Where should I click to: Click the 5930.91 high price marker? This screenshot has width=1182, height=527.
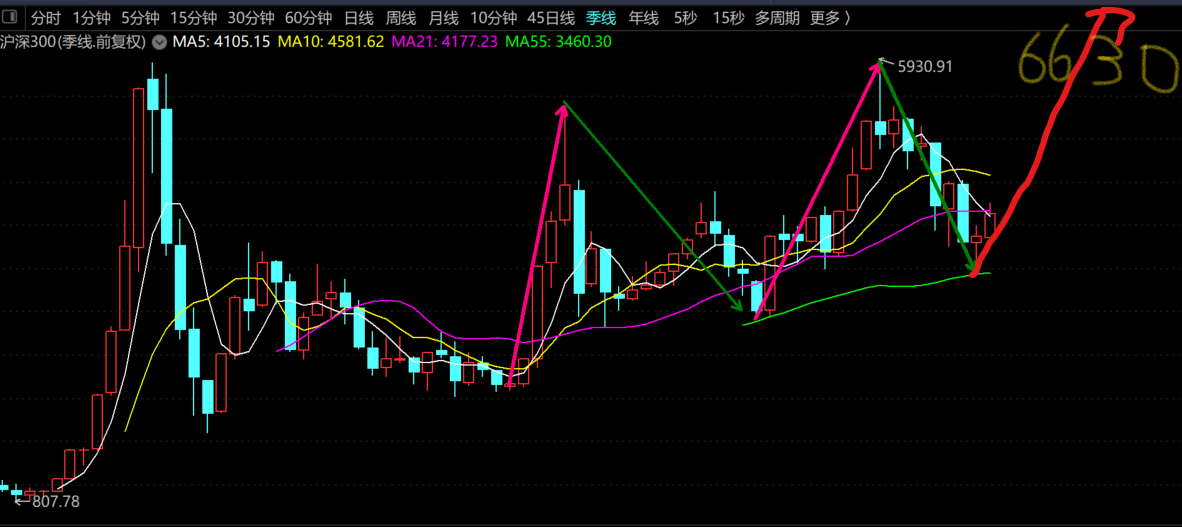924,67
